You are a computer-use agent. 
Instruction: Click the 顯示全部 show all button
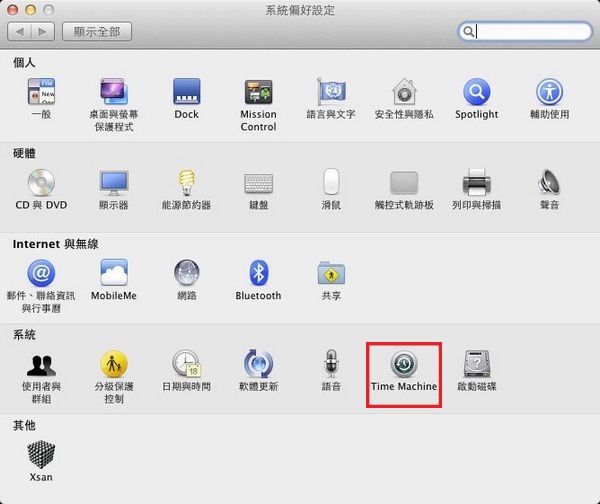point(97,32)
